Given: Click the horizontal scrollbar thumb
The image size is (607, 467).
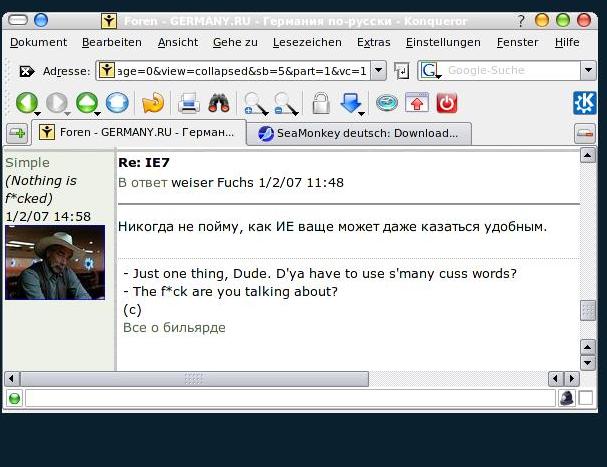Looking at the screenshot, I should [x=194, y=378].
